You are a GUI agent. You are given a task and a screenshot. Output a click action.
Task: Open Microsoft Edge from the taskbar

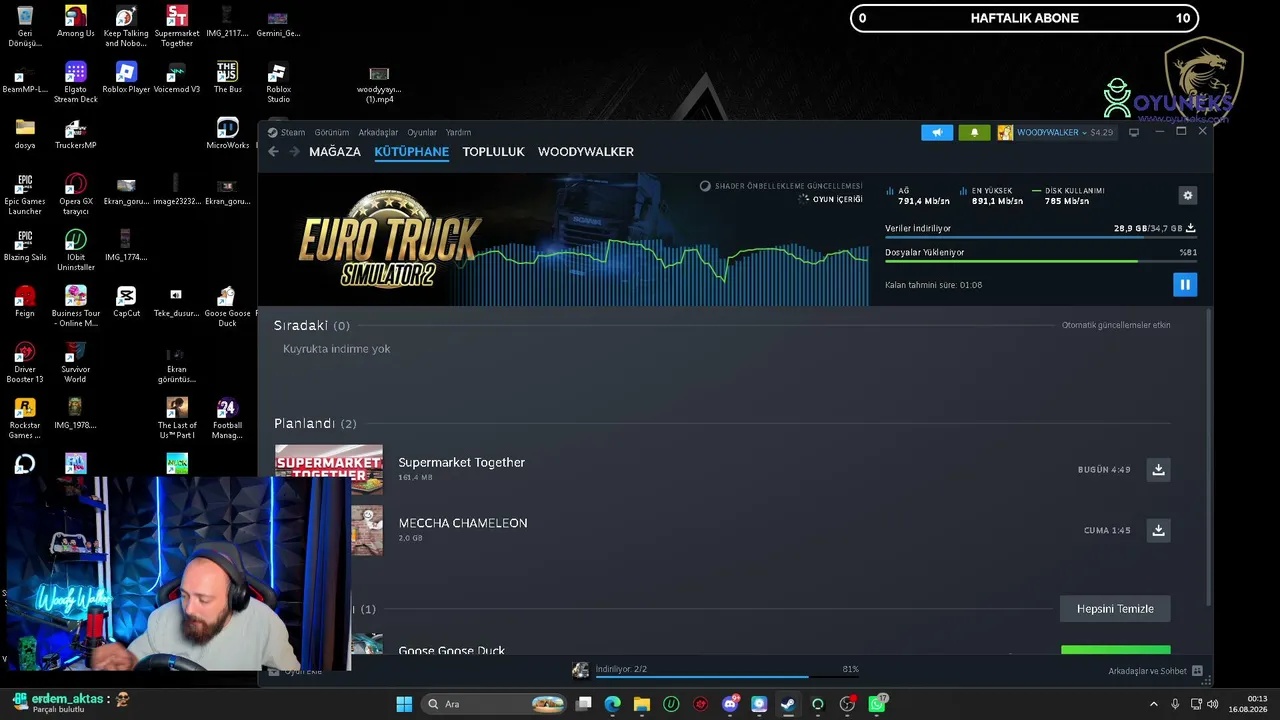coord(613,704)
